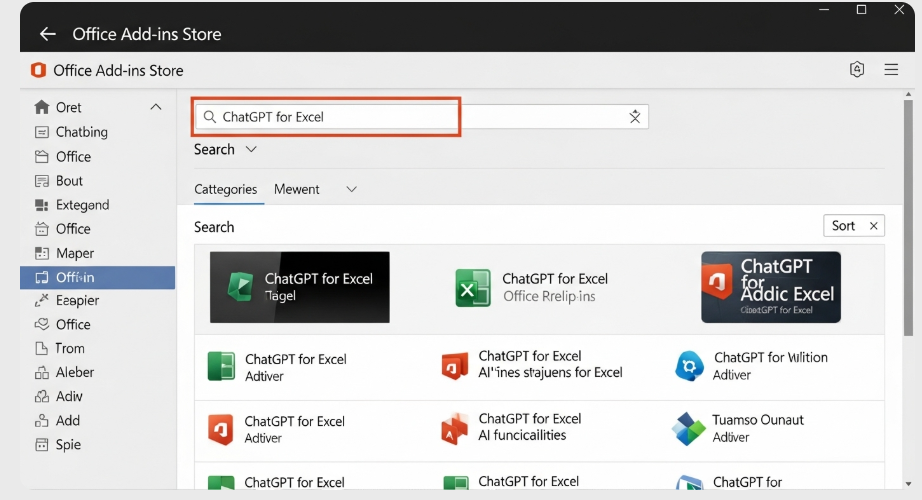Click the scrollbar up arrow

pyautogui.click(x=908, y=94)
